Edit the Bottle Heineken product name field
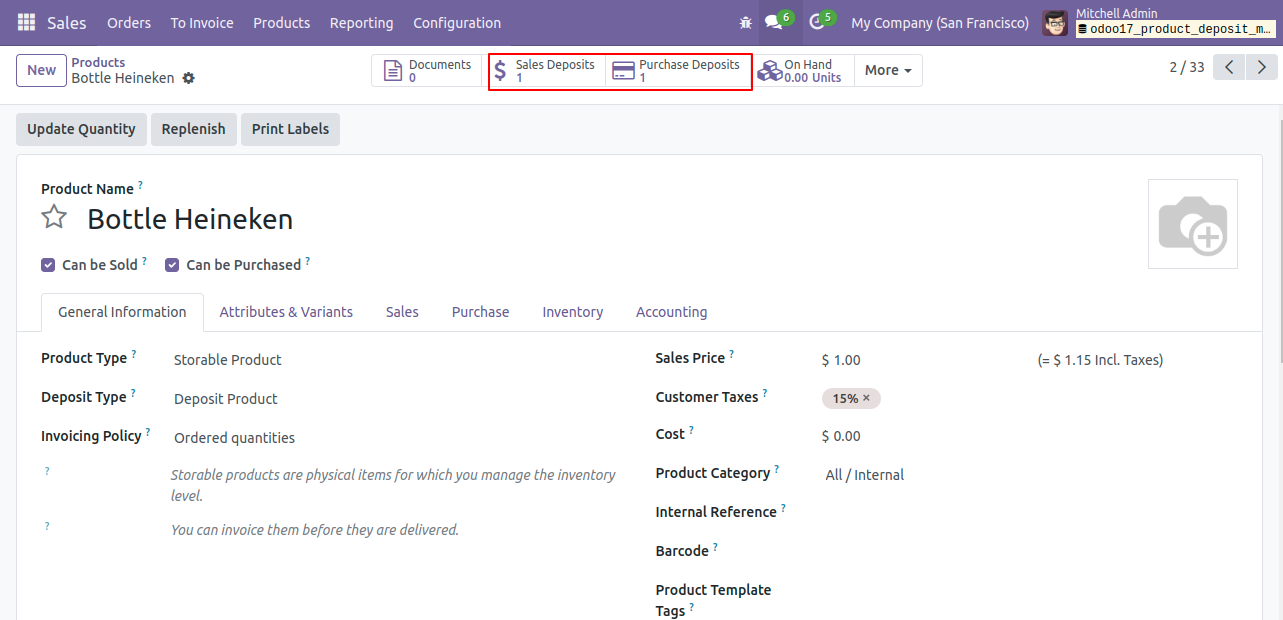Screen dimensions: 1283x620 click(190, 219)
